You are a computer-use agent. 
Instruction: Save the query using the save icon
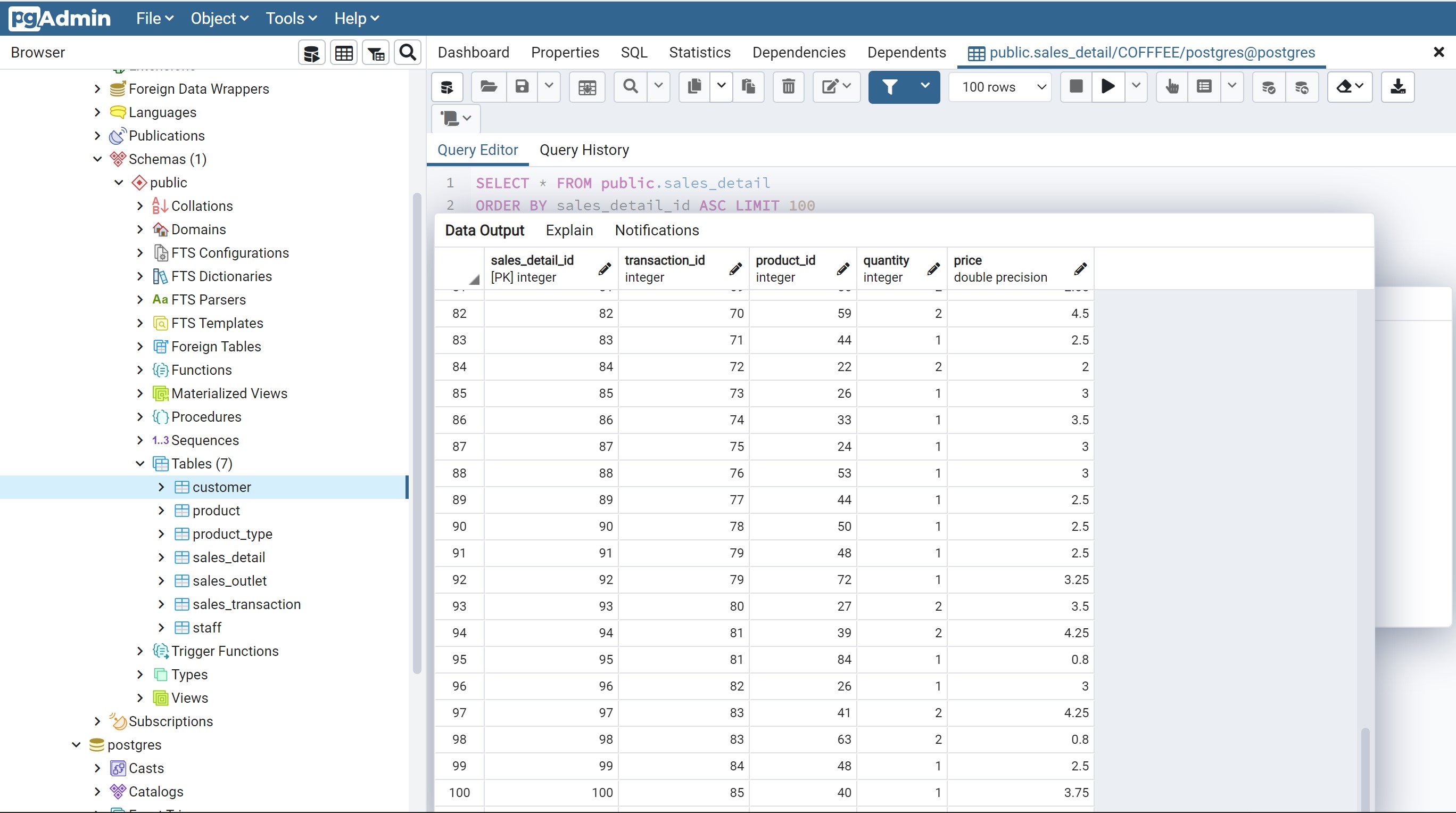point(521,87)
